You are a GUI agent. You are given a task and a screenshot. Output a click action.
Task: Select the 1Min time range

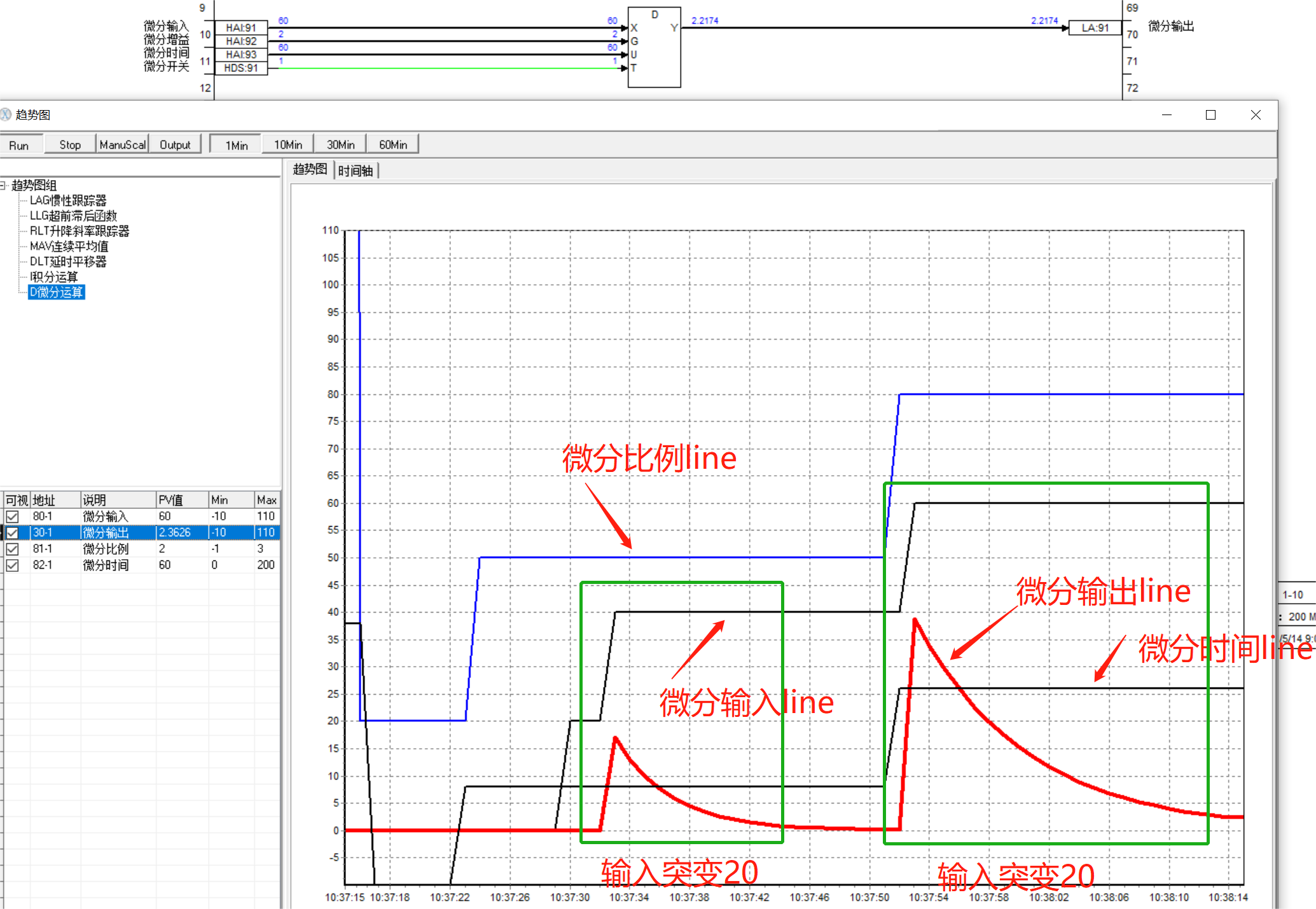pyautogui.click(x=236, y=145)
